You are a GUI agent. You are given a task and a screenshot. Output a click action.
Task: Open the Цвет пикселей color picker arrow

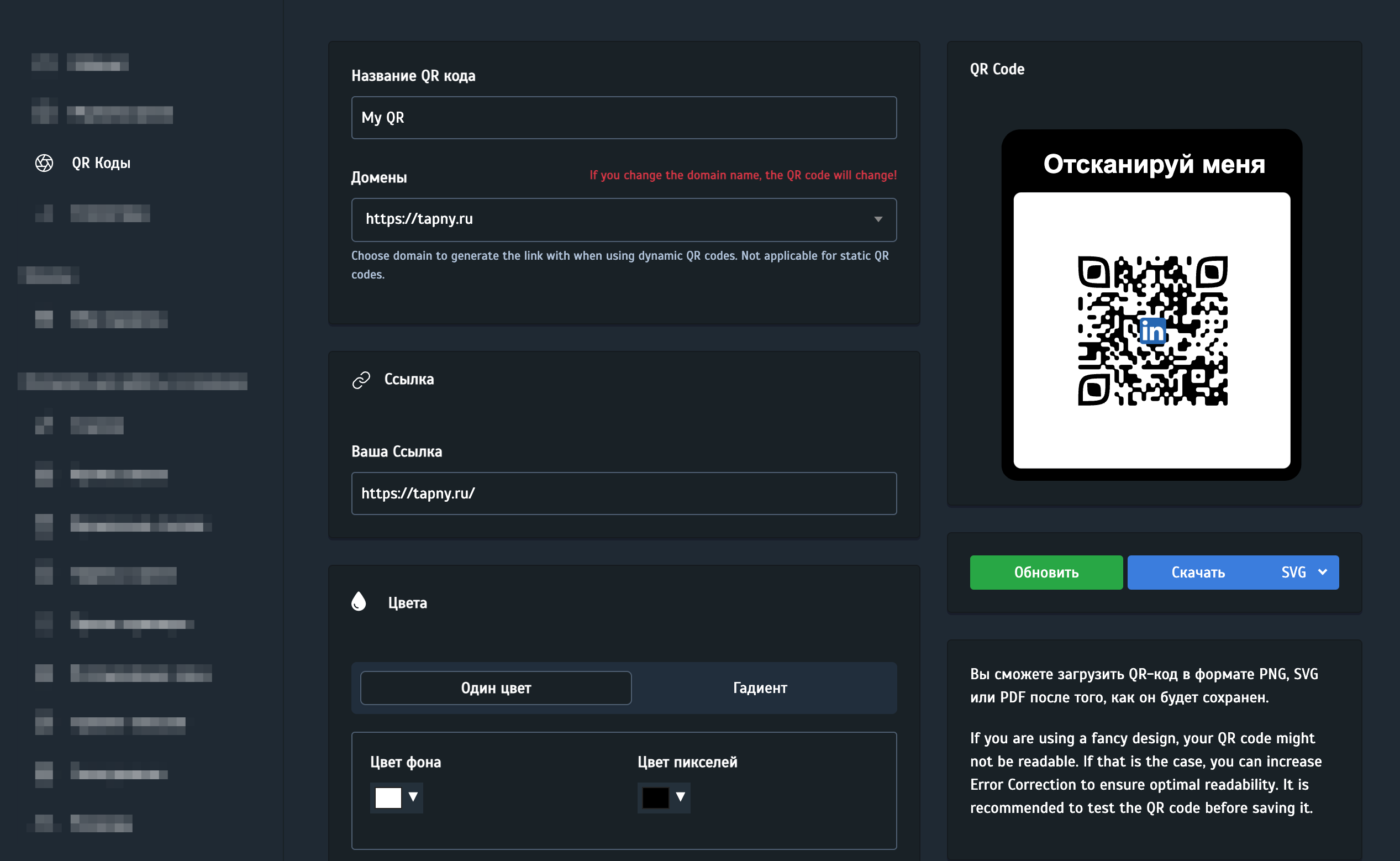click(x=680, y=797)
